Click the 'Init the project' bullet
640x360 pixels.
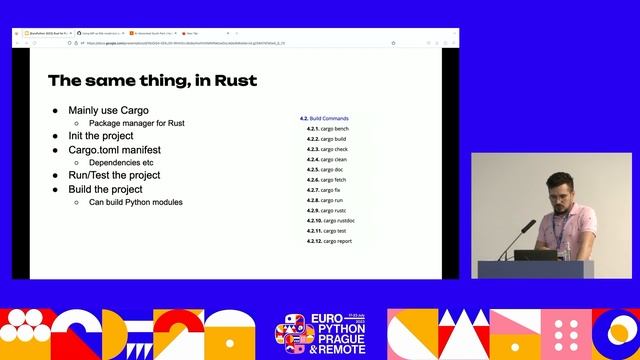pos(101,136)
